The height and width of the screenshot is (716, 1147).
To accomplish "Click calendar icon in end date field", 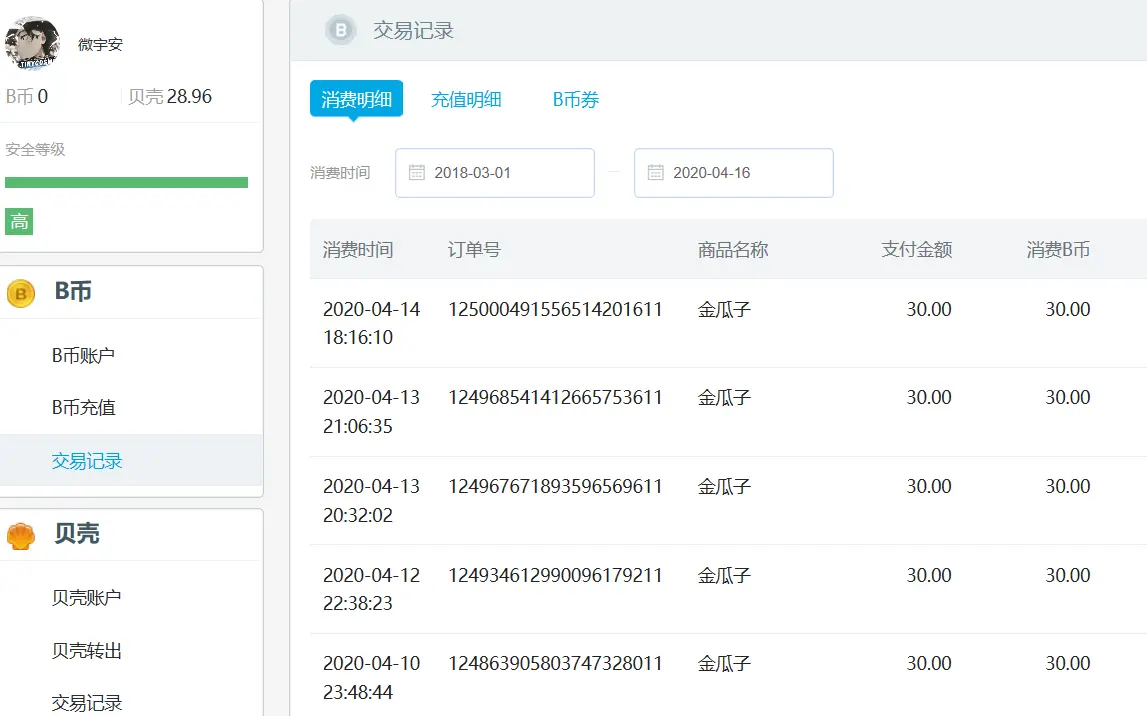I will coord(656,173).
